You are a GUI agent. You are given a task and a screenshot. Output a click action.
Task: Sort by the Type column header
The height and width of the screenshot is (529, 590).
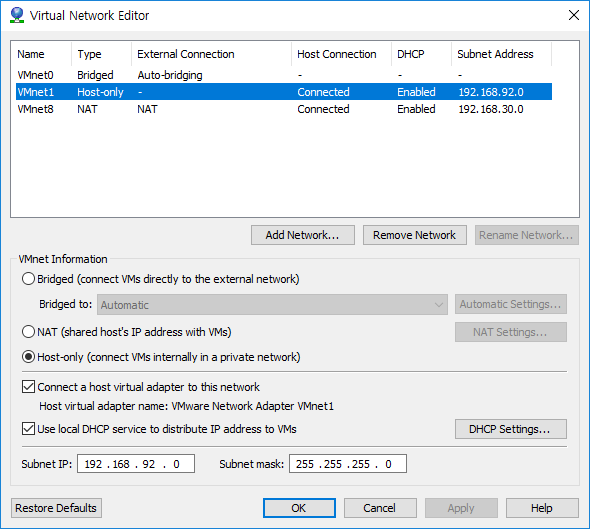101,54
